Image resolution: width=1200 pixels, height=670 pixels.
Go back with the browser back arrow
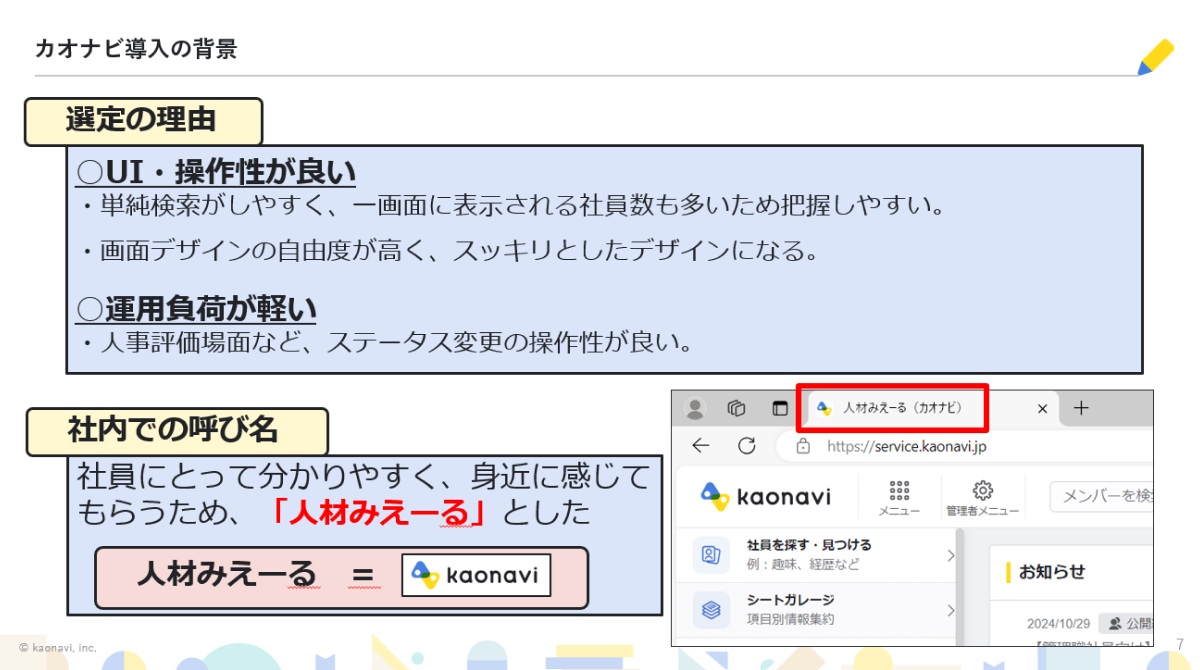click(701, 446)
